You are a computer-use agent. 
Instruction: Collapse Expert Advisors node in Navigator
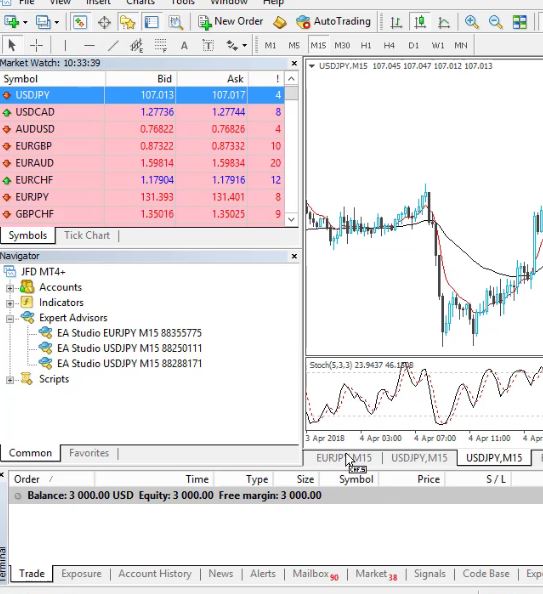(x=10, y=319)
